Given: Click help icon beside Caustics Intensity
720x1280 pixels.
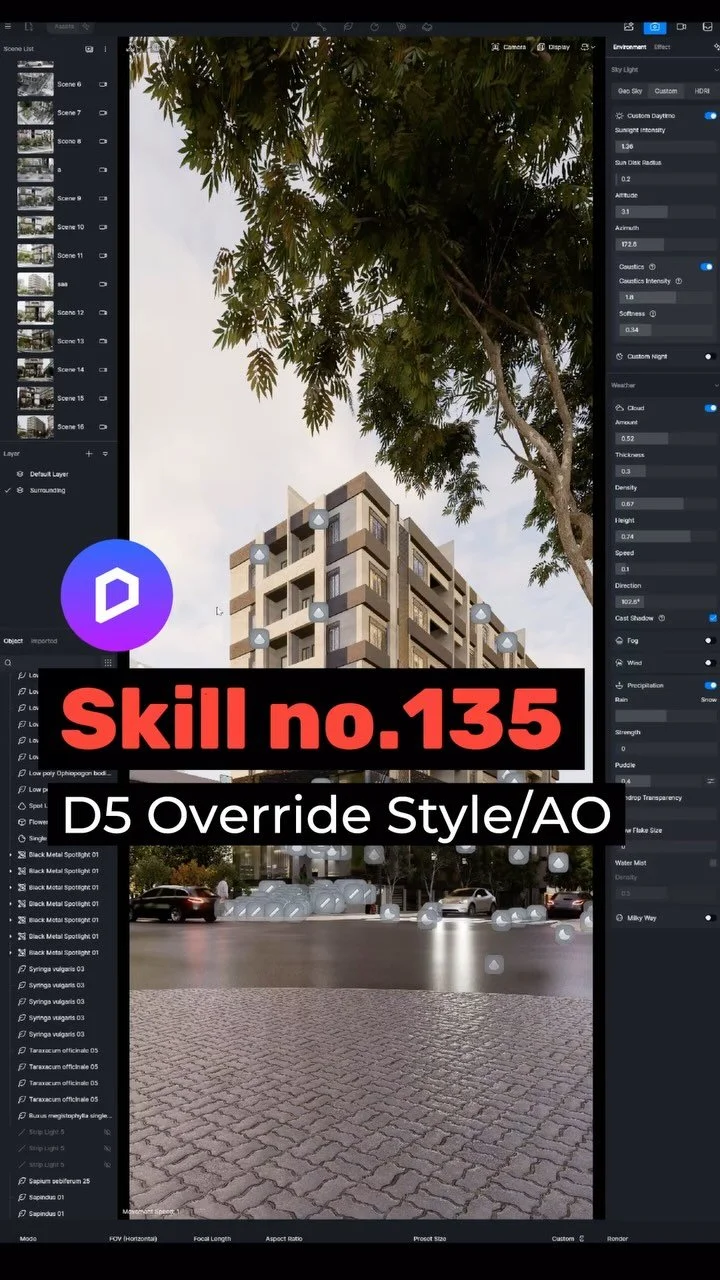Looking at the screenshot, I should [678, 282].
